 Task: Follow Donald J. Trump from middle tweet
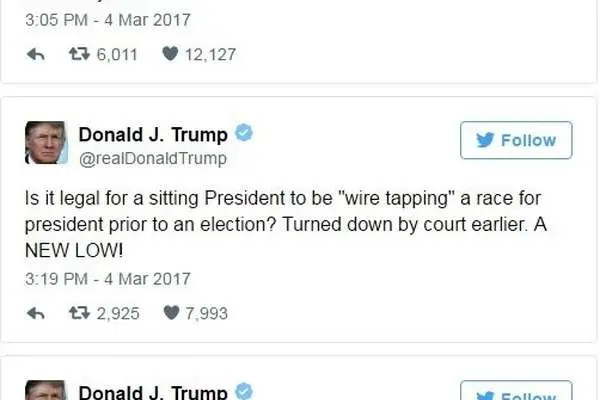(516, 140)
